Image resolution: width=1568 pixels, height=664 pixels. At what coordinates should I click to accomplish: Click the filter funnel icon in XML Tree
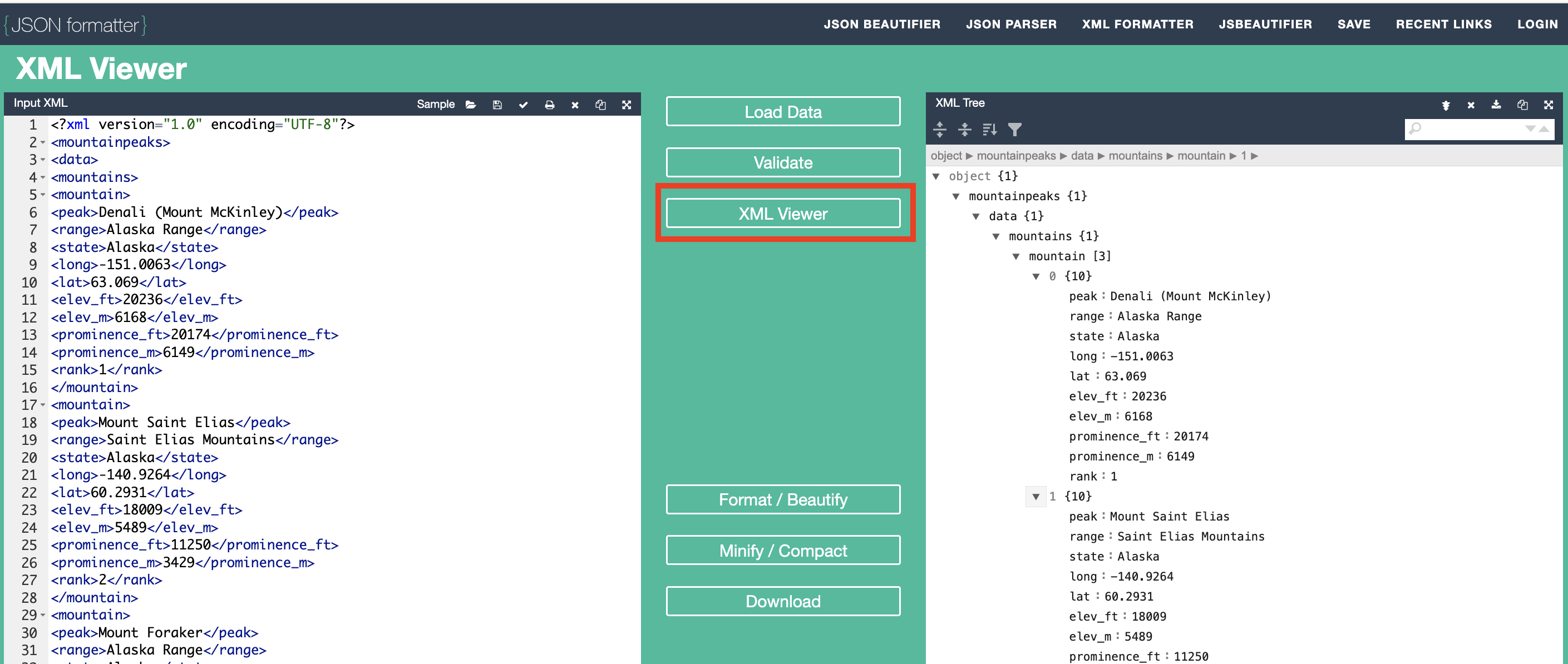(x=1014, y=129)
